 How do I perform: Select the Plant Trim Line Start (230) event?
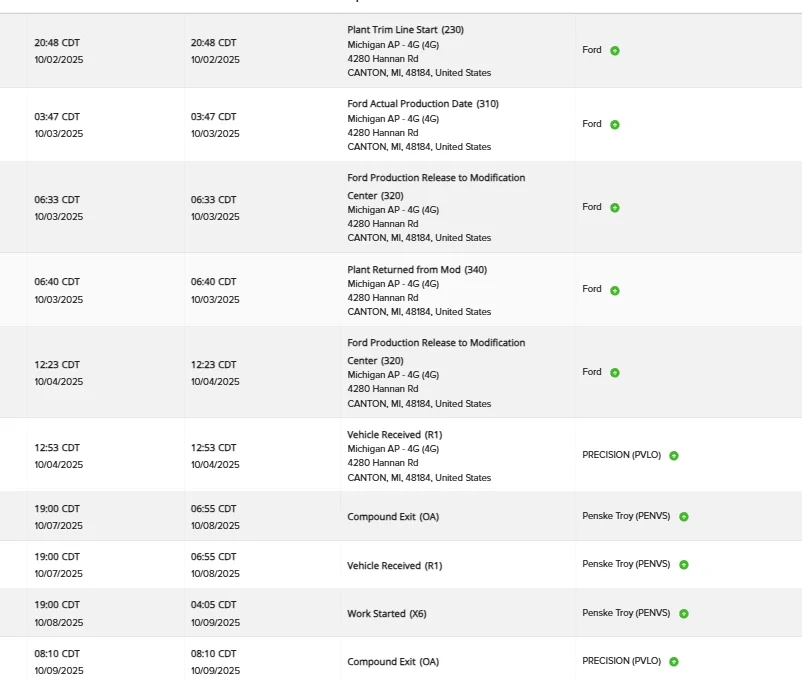pos(405,30)
